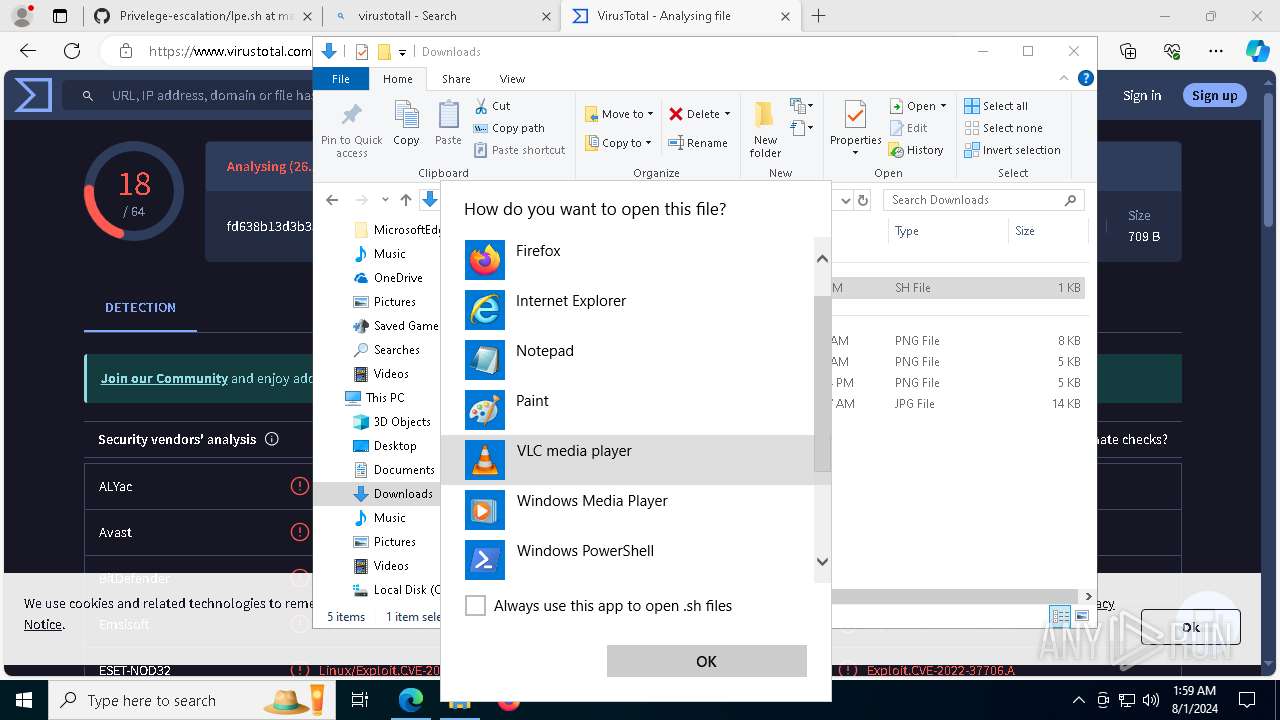This screenshot has width=1280, height=720.
Task: Switch to the Share ribbon tab
Action: (x=456, y=79)
